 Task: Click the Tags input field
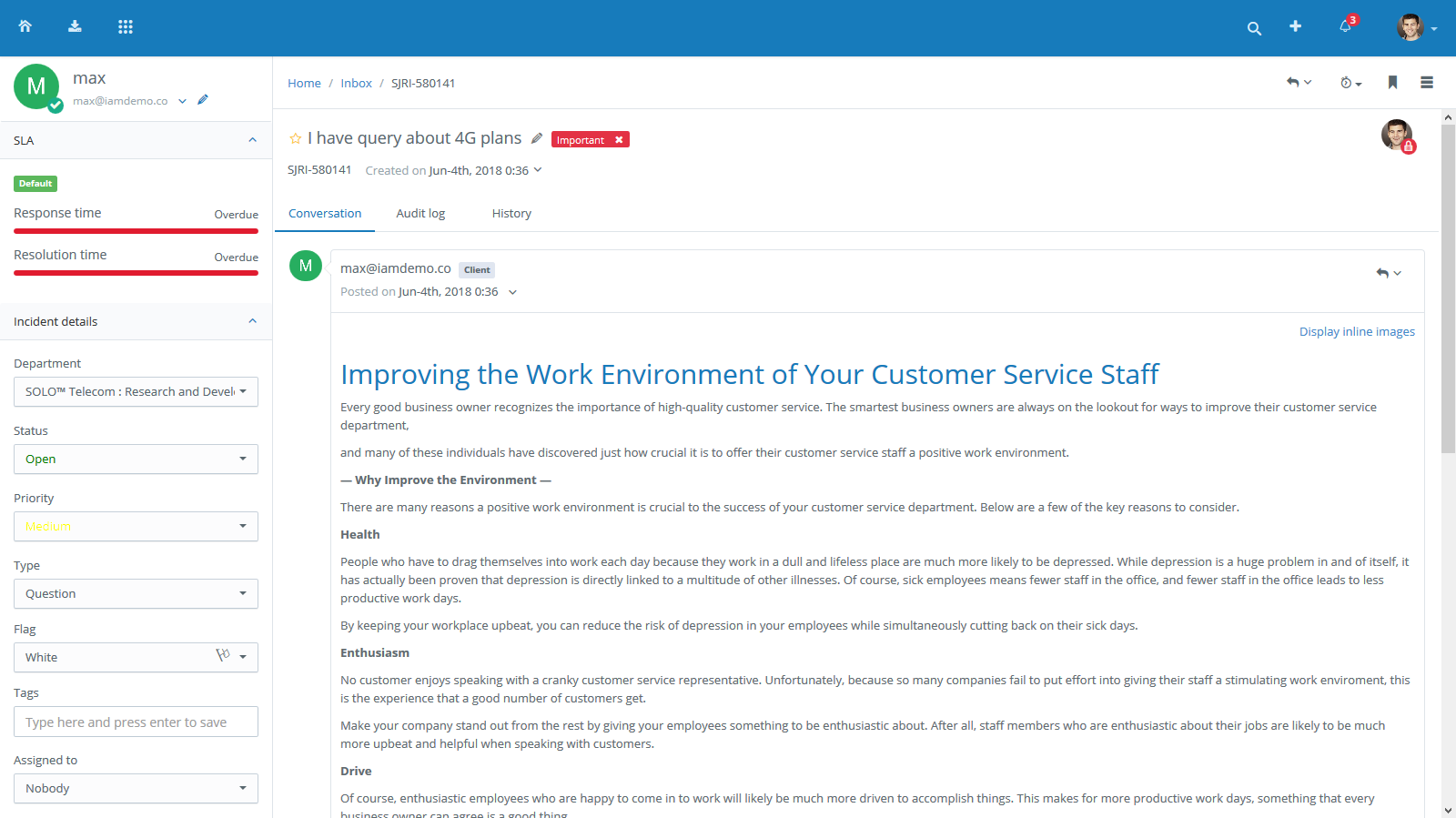click(136, 722)
